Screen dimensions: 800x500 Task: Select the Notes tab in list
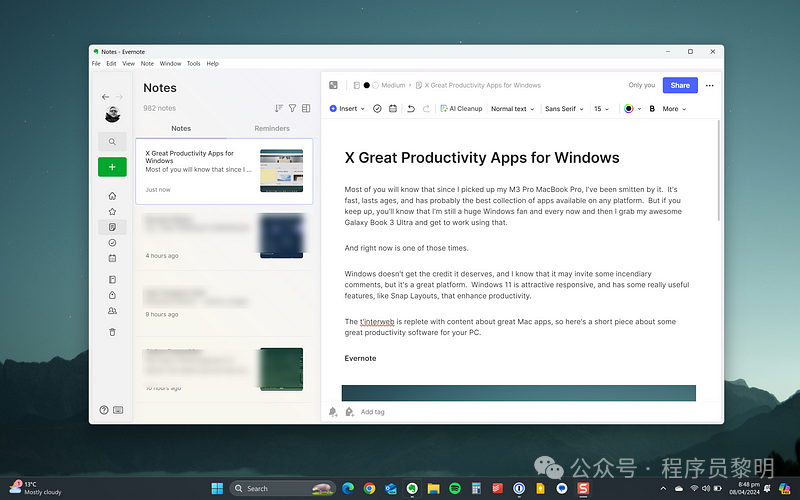[x=181, y=129]
